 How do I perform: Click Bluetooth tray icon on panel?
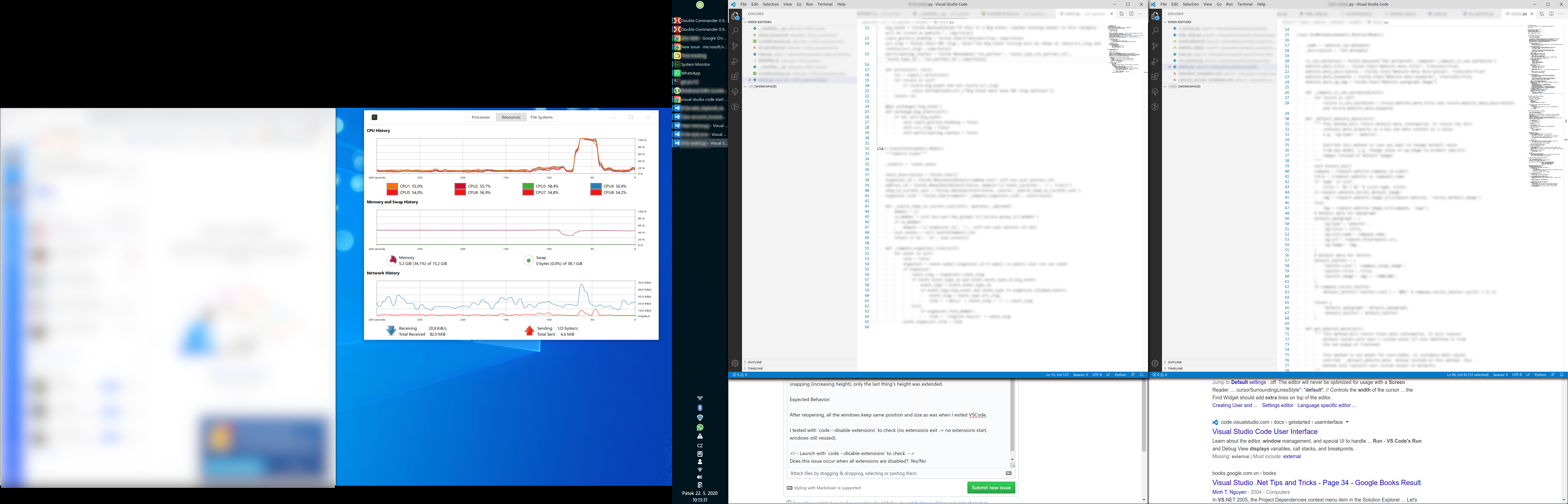[700, 408]
